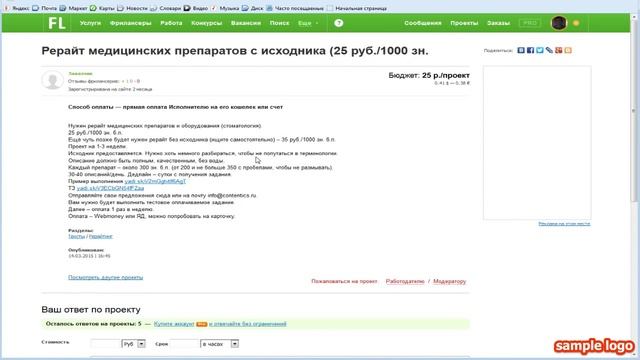Open the ТЗ yadi.sk link
Image resolution: width=640 pixels, height=360 pixels.
point(110,188)
